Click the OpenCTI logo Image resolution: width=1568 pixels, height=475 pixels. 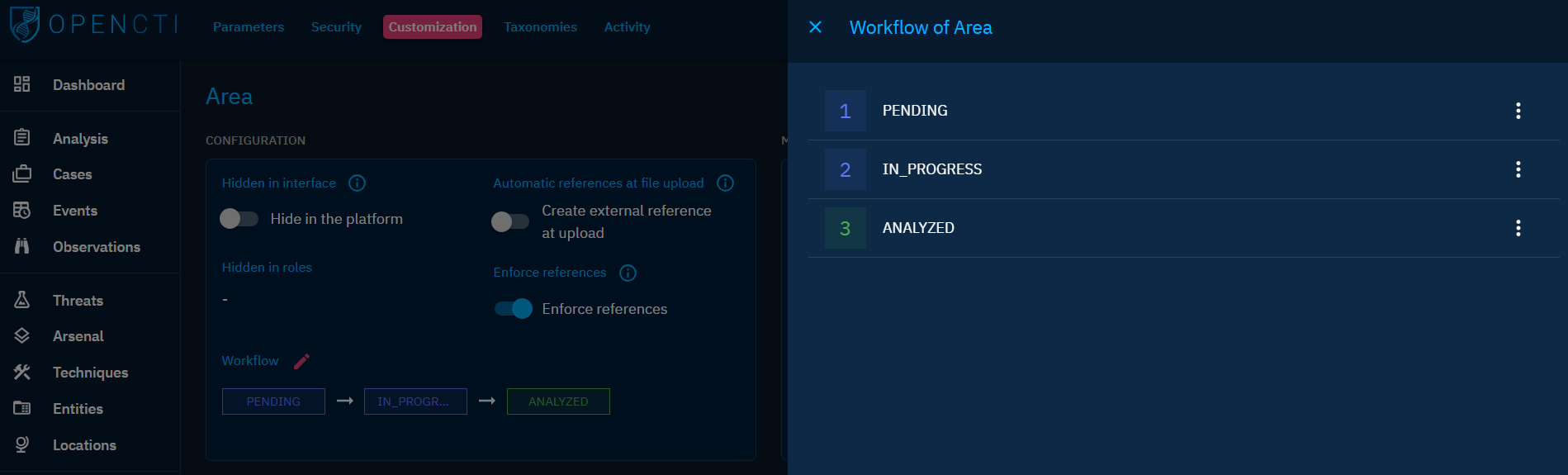click(x=93, y=24)
